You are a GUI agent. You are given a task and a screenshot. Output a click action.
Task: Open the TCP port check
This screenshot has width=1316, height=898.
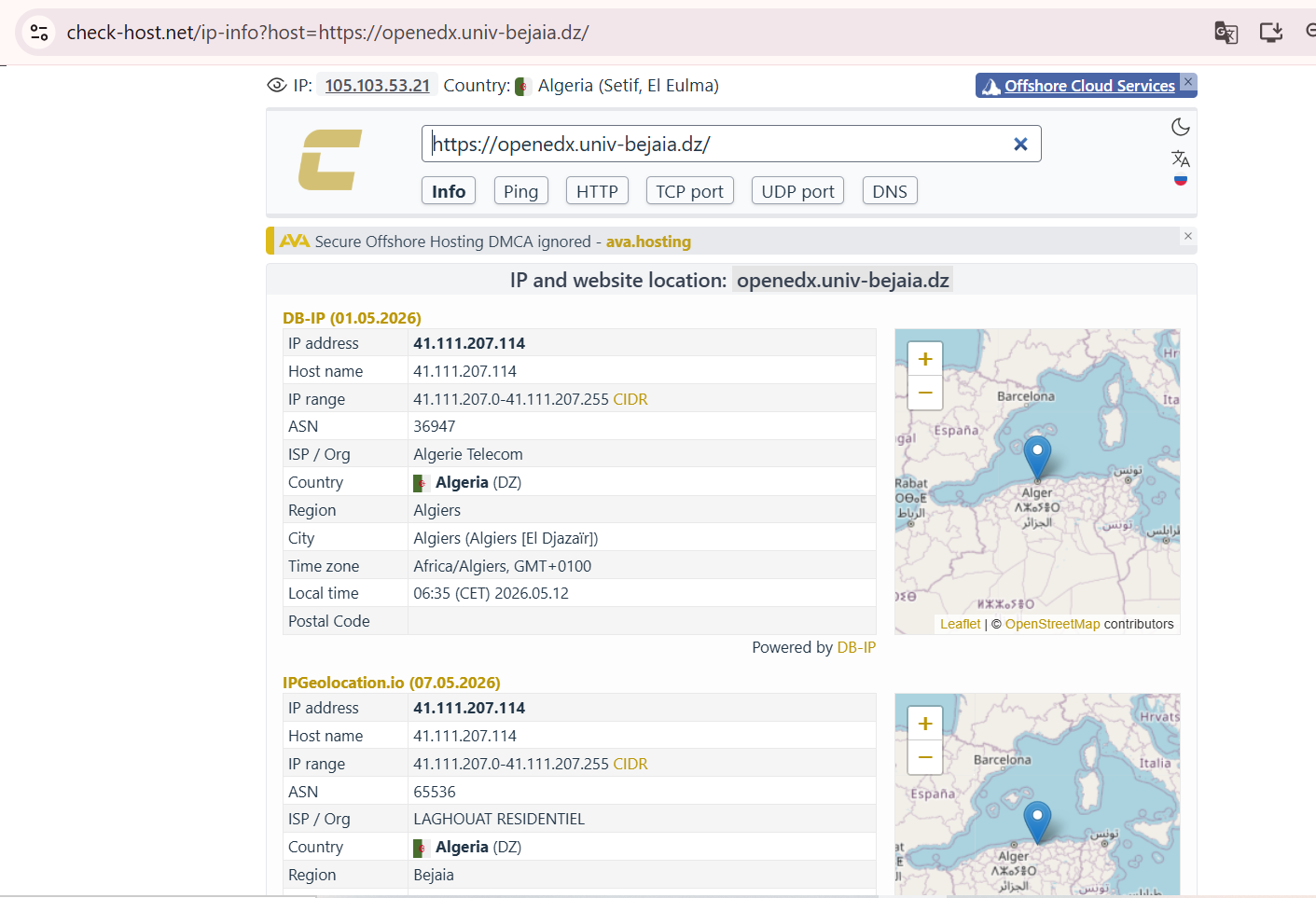point(689,191)
